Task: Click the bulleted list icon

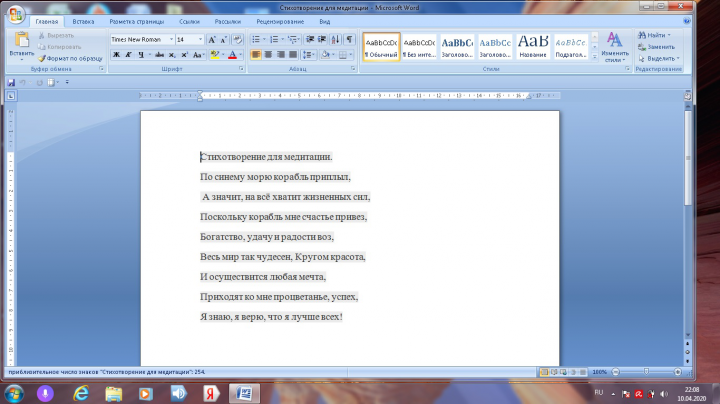Action: coord(256,39)
